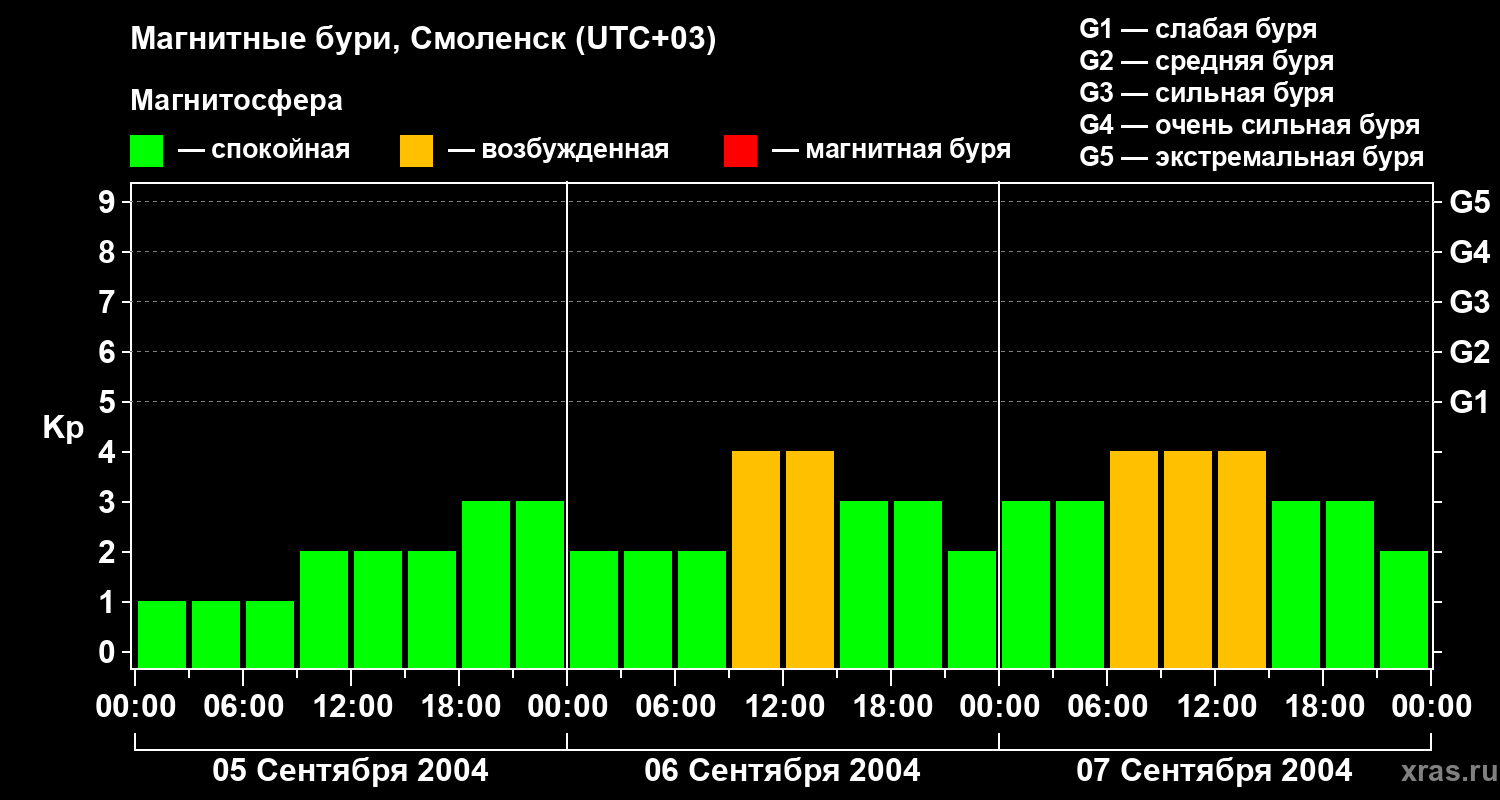The width and height of the screenshot is (1500, 800).
Task: Click the '07 Сентября 2004' date label
Action: (1214, 771)
